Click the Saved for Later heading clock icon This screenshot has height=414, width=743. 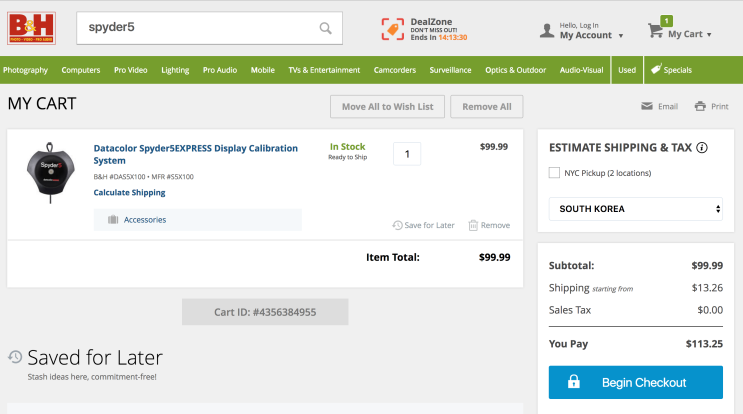(x=15, y=357)
